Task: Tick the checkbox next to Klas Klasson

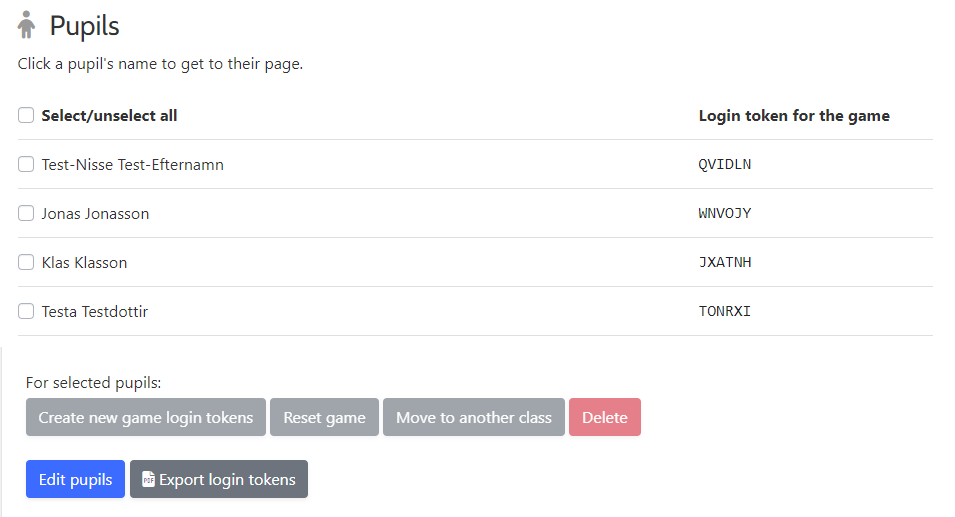Action: [26, 262]
